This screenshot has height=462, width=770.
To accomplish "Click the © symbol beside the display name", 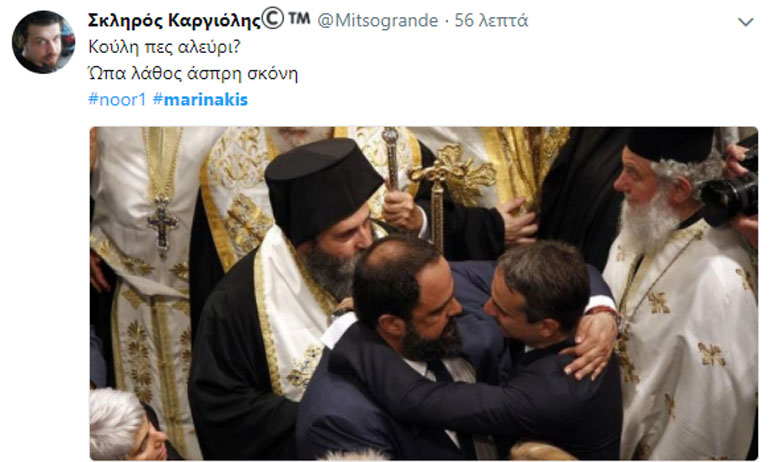I will click(x=273, y=19).
